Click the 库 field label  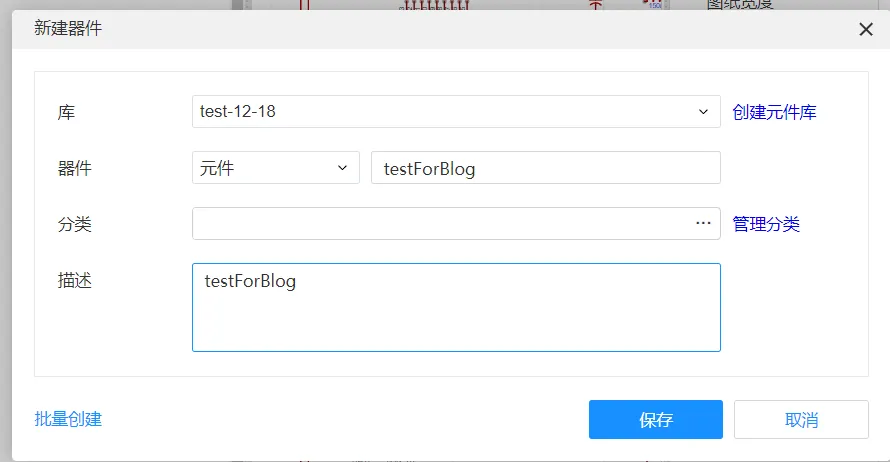(66, 112)
